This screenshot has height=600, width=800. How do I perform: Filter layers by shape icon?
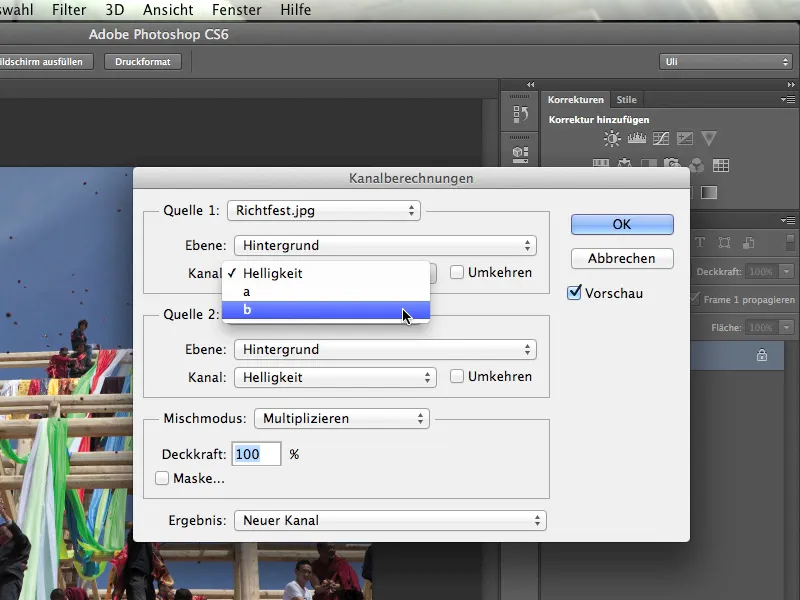click(x=724, y=242)
